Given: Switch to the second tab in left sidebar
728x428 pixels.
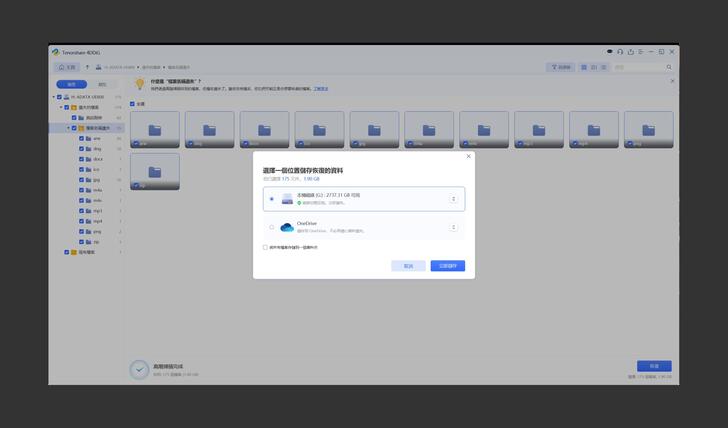Looking at the screenshot, I should point(102,84).
